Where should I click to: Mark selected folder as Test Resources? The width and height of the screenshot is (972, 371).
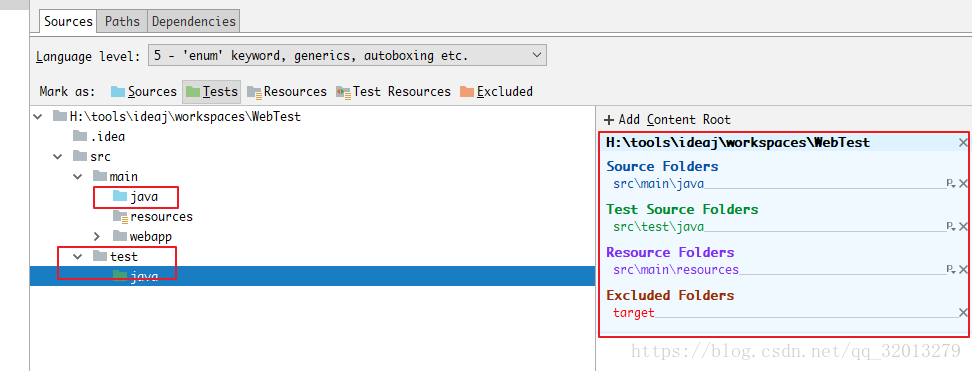(394, 92)
